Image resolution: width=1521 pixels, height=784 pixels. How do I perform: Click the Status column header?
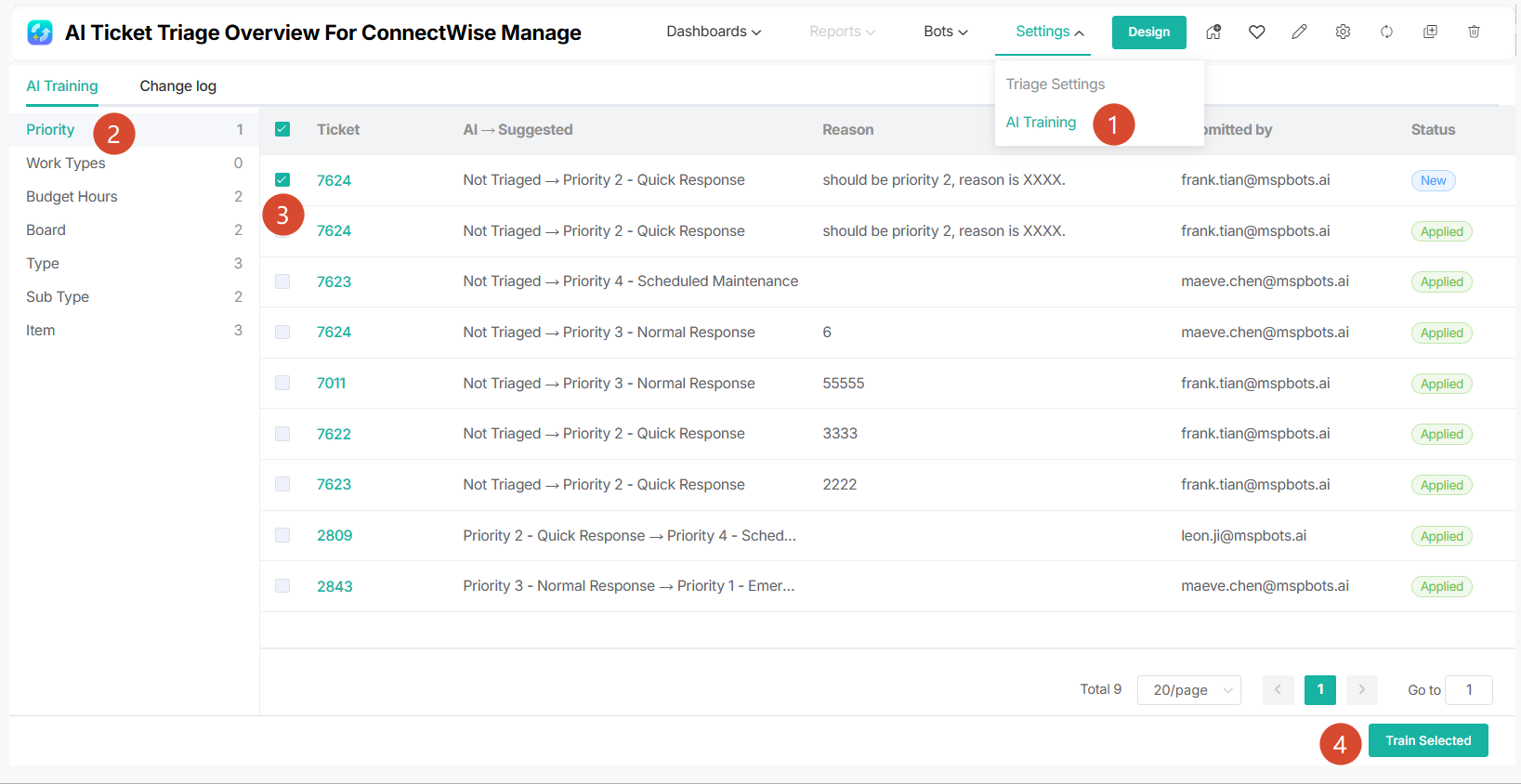tap(1433, 129)
